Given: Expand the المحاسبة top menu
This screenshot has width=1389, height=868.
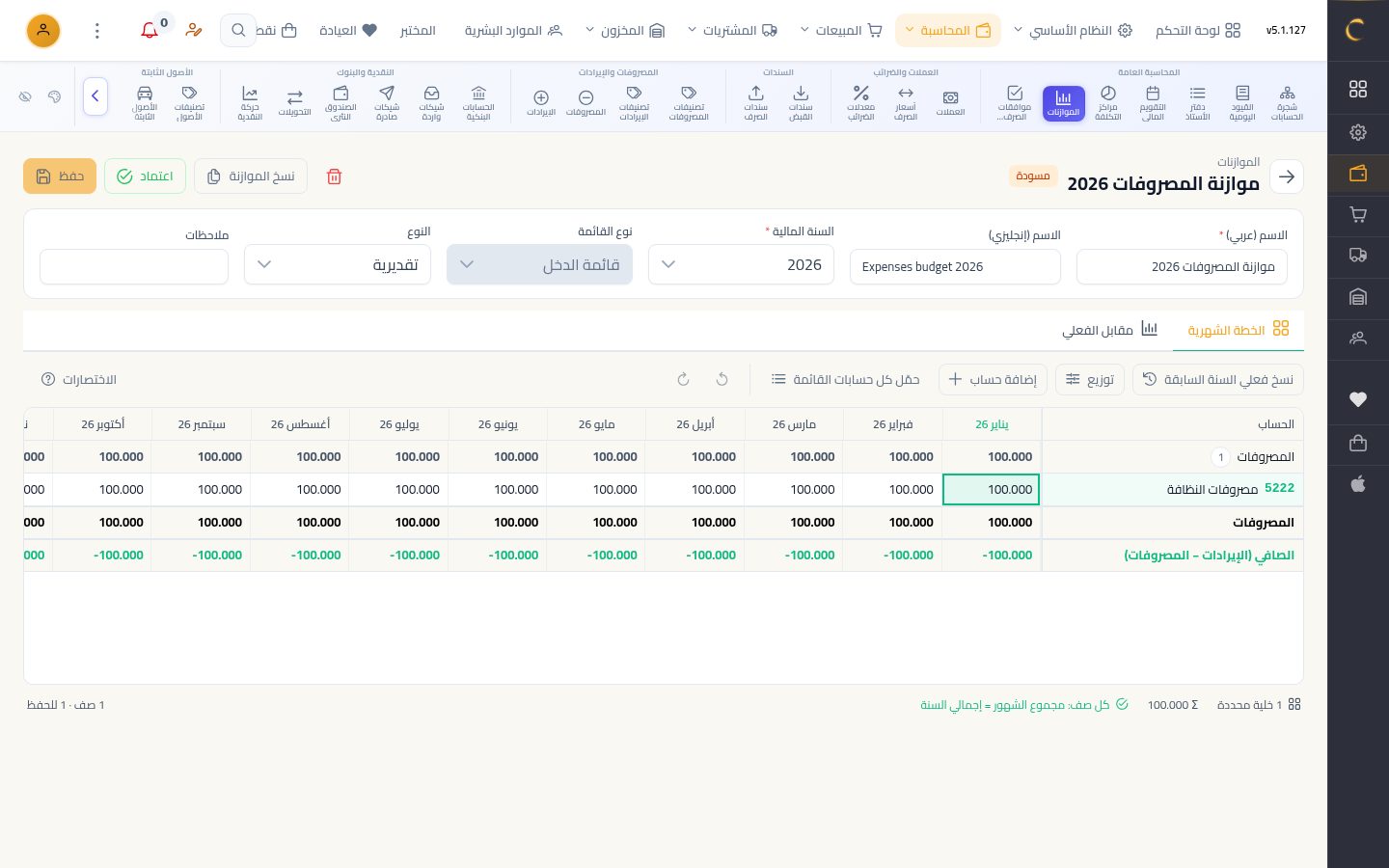Looking at the screenshot, I should [x=948, y=31].
